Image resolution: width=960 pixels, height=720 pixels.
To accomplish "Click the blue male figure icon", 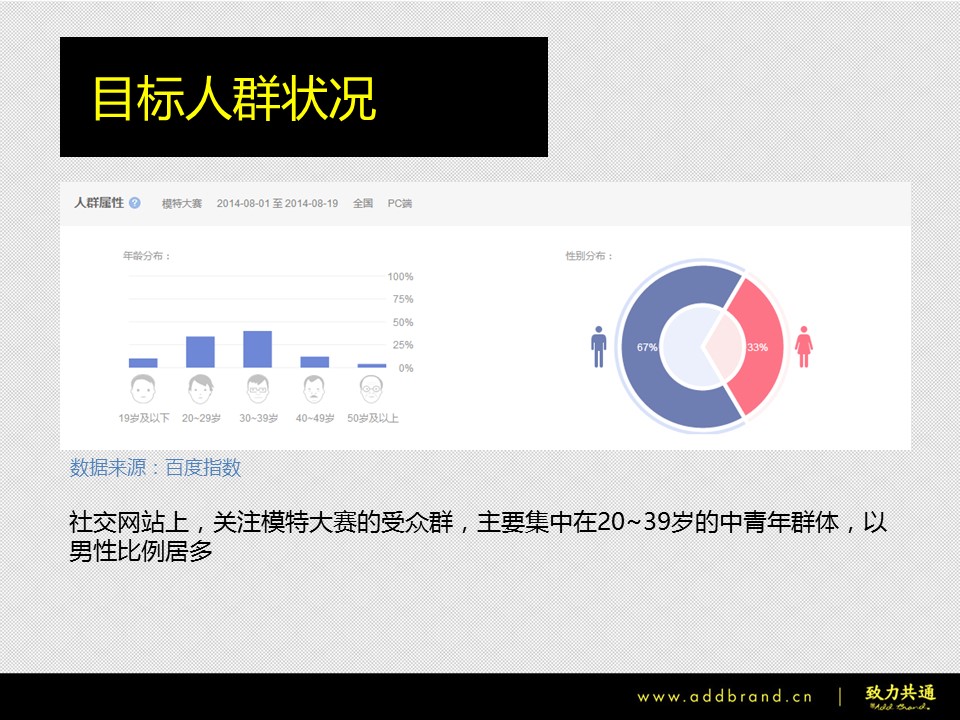I will [x=599, y=347].
